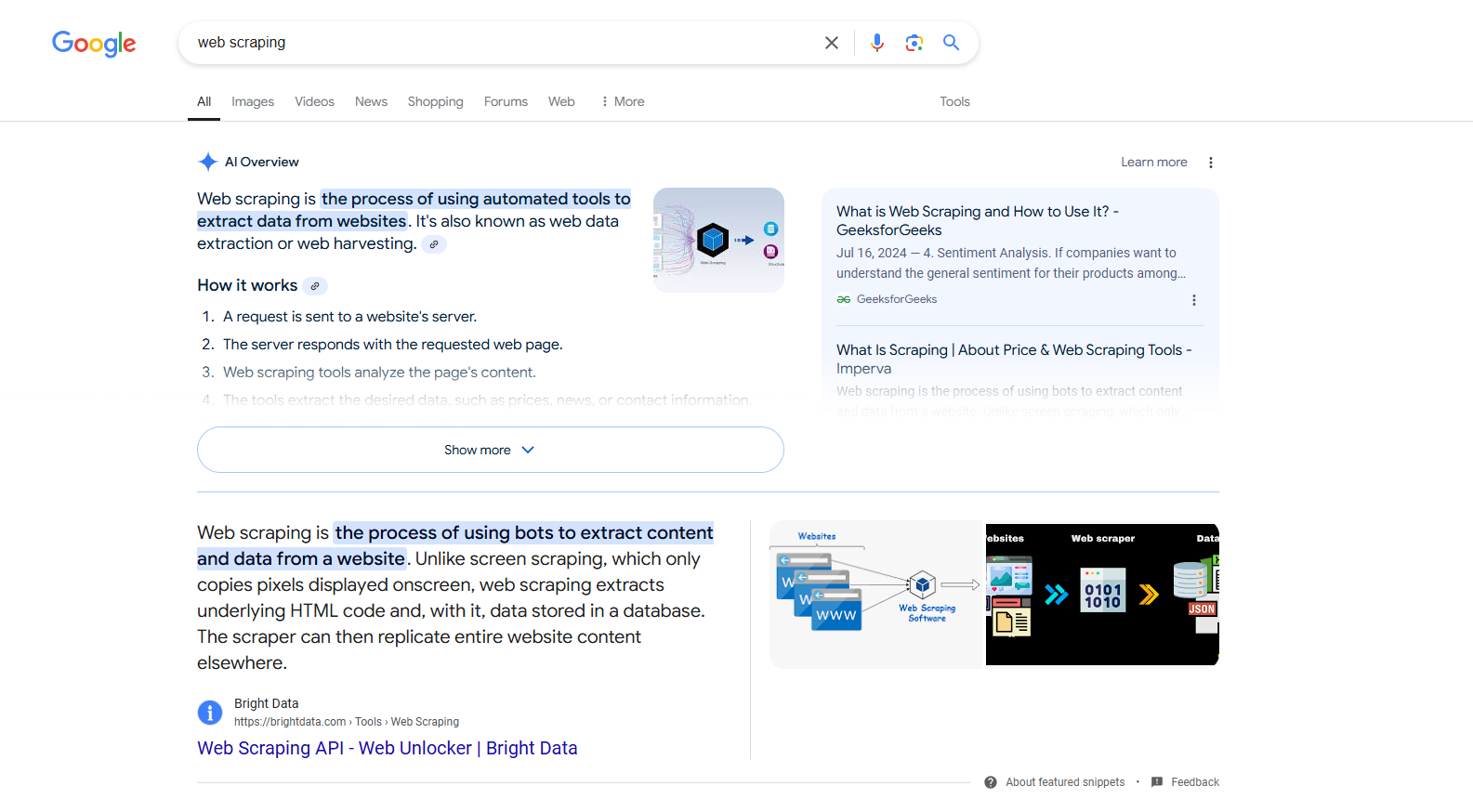1473x812 pixels.
Task: Open Google Lens image search
Action: [914, 43]
